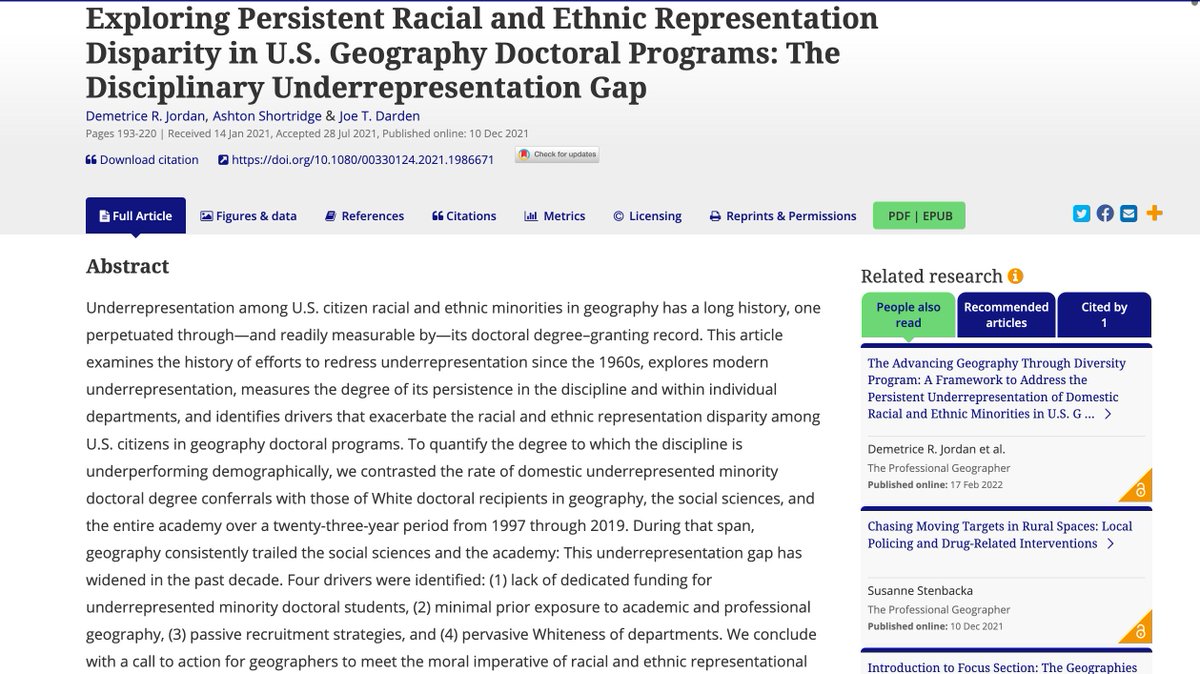Expand chevron after Drug-Related Interventions title
The height and width of the screenshot is (674, 1200).
(x=1110, y=543)
